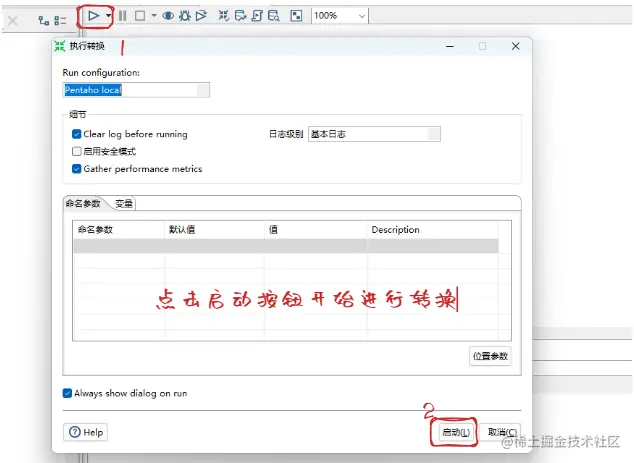Viewport: 634px width, 463px height.
Task: Switch to the 变量 tab
Action: 124,203
